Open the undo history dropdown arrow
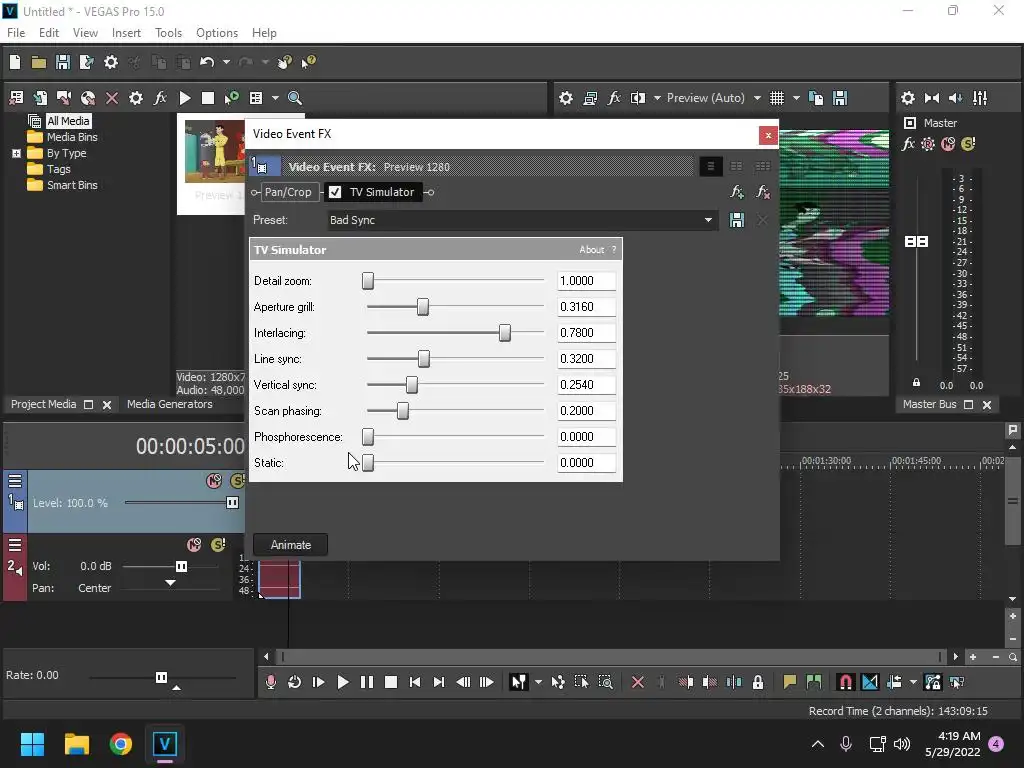Image resolution: width=1024 pixels, height=768 pixels. pyautogui.click(x=226, y=62)
